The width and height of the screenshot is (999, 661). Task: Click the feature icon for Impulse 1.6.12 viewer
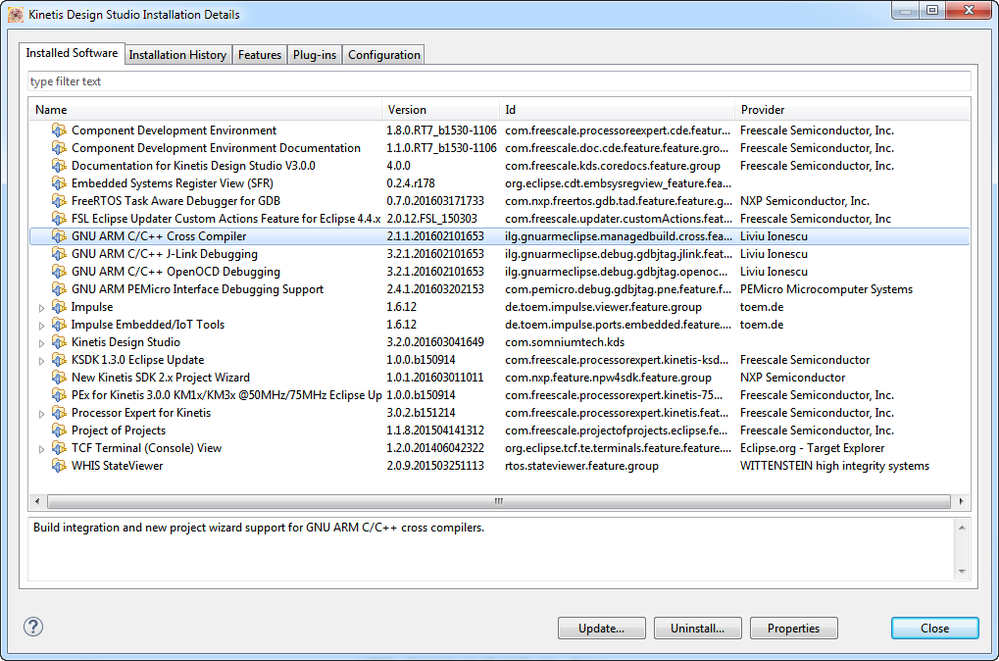(59, 307)
